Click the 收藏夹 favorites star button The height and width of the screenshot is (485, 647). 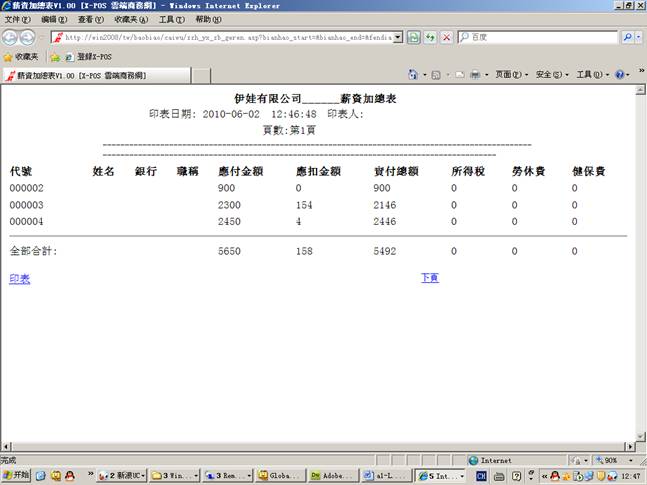[21, 57]
